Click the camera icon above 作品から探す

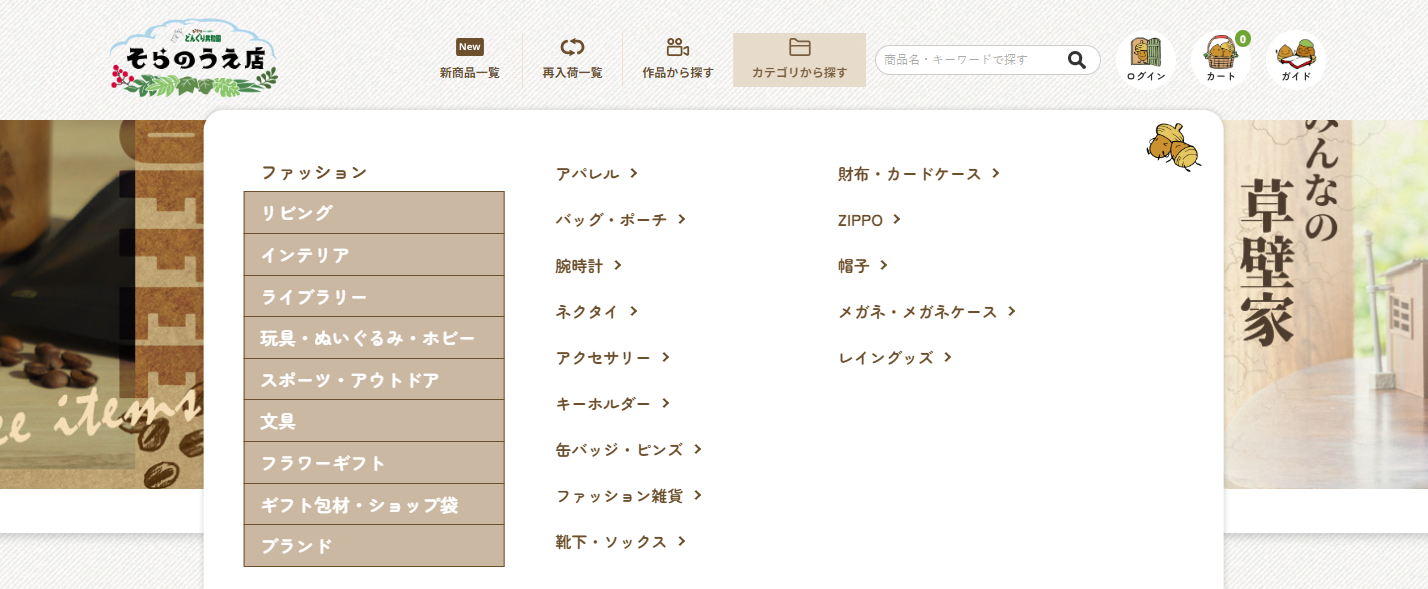coord(678,47)
